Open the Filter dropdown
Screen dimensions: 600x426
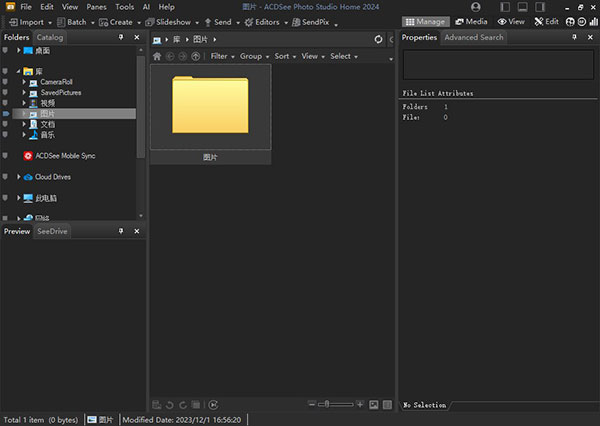tap(221, 56)
